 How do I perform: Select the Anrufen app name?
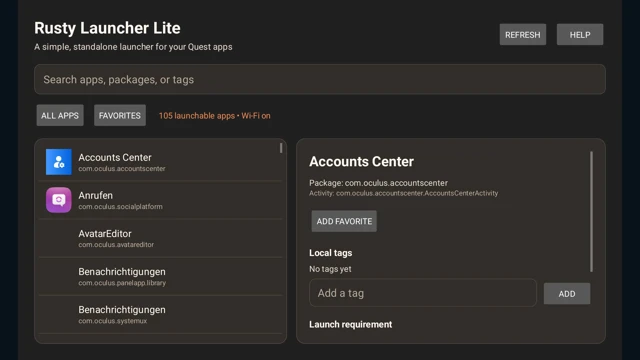pos(96,196)
